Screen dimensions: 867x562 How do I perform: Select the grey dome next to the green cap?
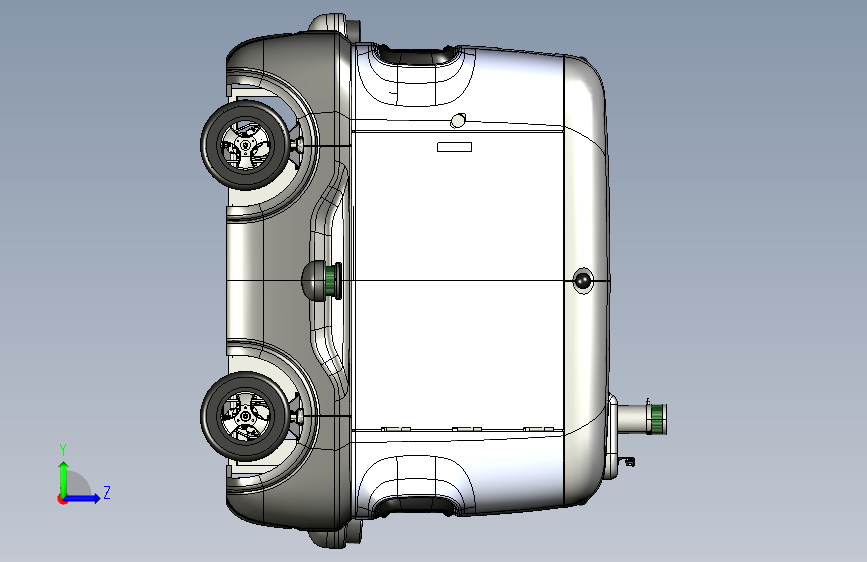[313, 281]
